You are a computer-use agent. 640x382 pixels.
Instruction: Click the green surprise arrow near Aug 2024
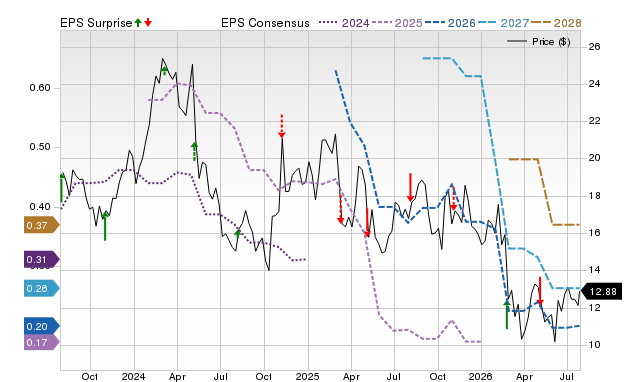pos(238,234)
